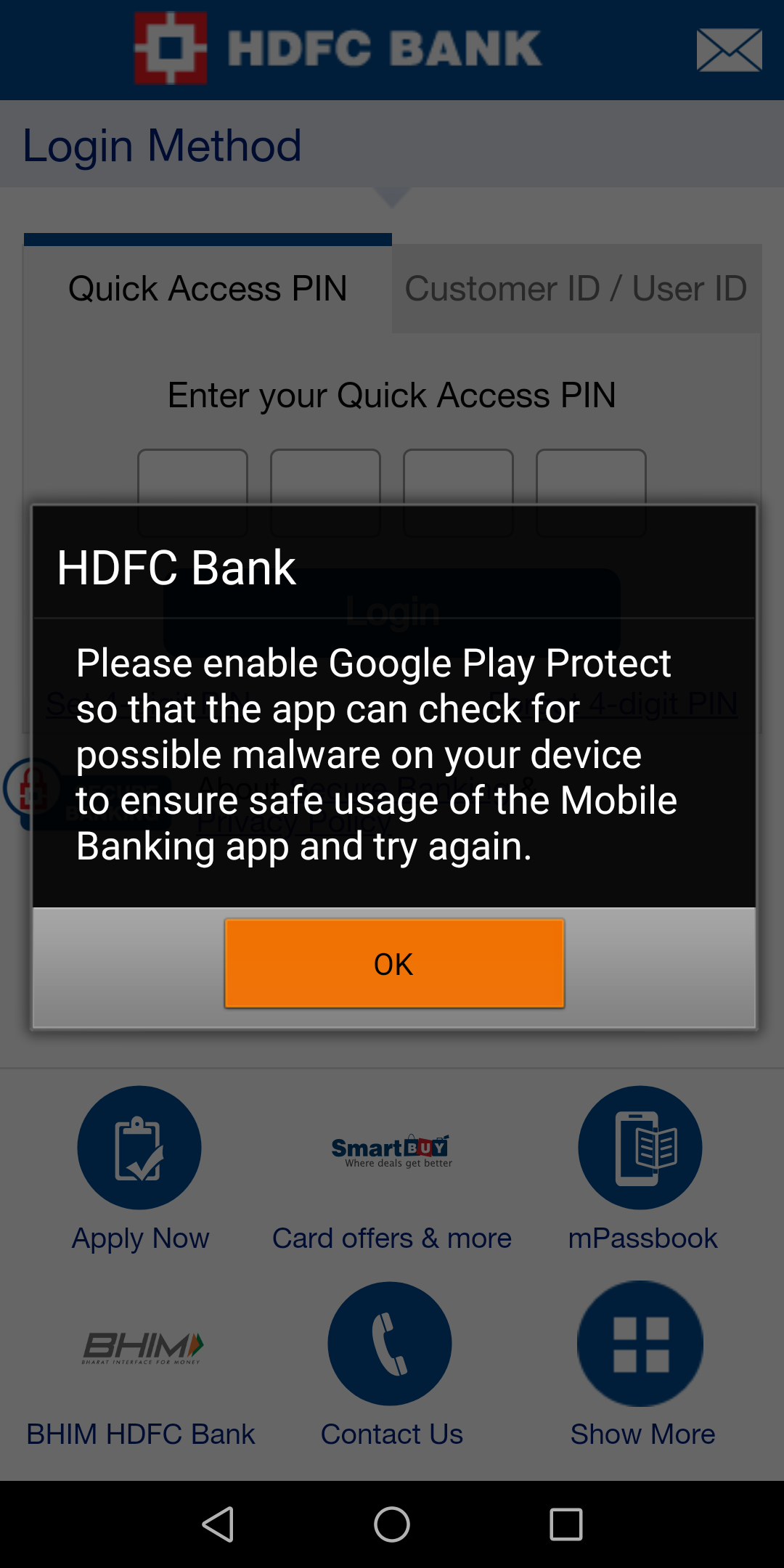Launch BHIM HDFC Bank
The image size is (784, 1568).
point(142,1348)
